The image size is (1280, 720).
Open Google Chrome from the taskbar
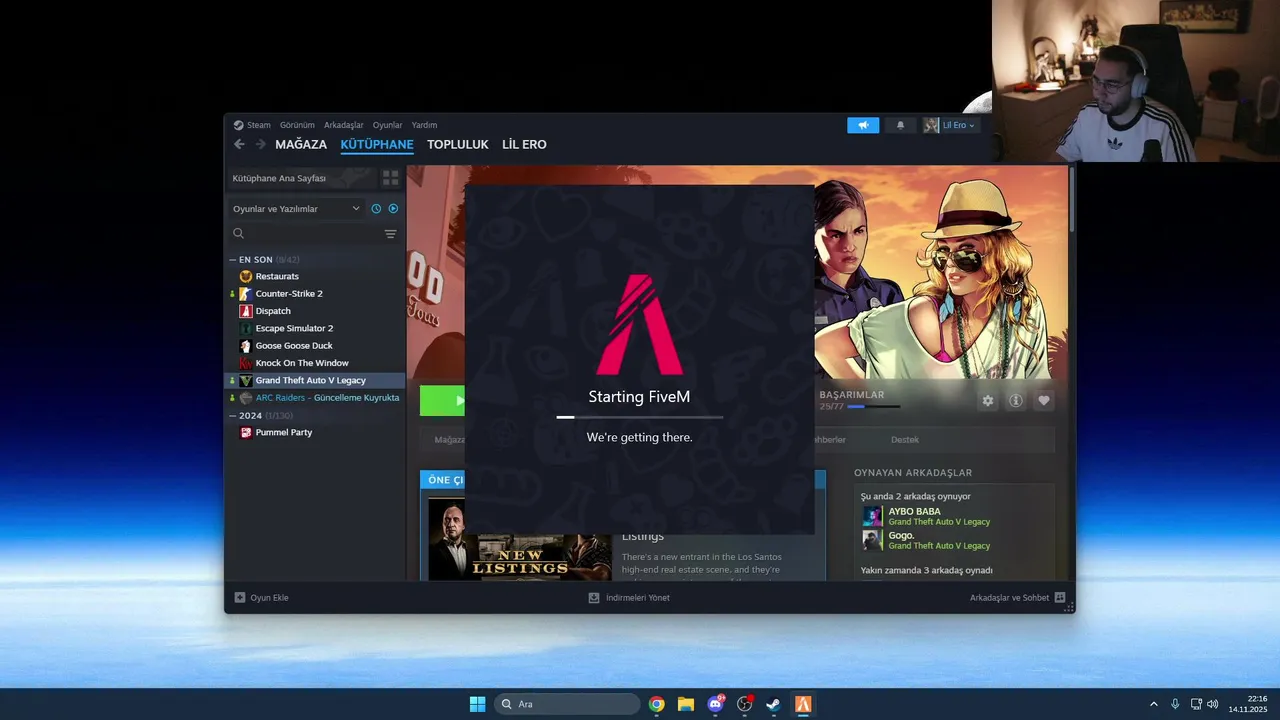click(657, 704)
